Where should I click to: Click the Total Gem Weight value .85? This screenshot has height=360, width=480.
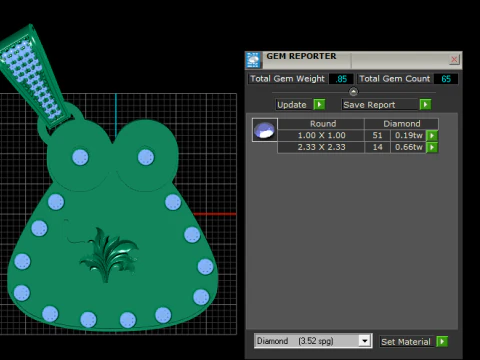click(341, 79)
